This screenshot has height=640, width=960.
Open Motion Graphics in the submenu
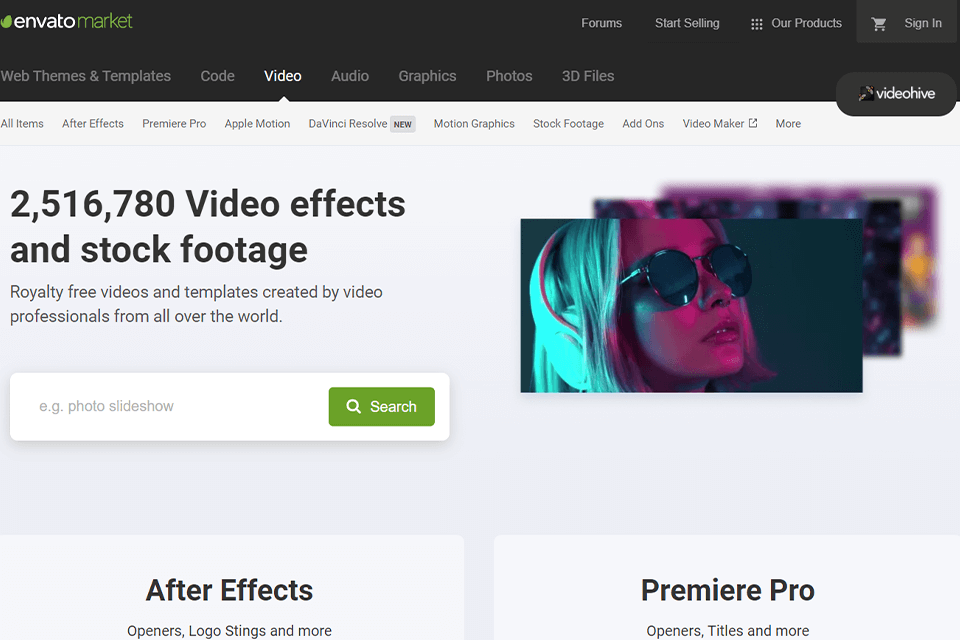(x=474, y=124)
